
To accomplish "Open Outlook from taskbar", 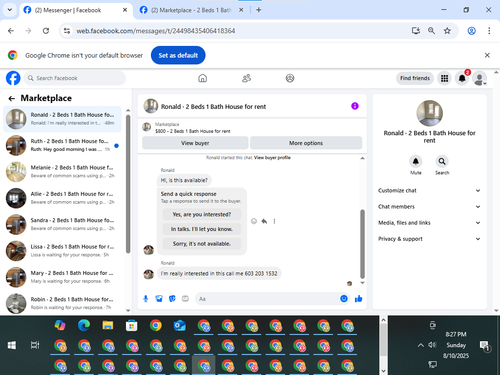I will [x=180, y=325].
